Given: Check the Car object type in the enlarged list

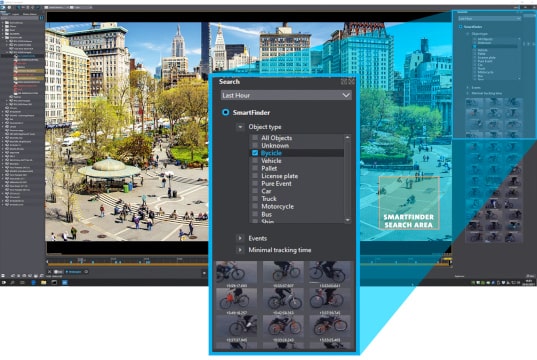Looking at the screenshot, I should click(255, 191).
